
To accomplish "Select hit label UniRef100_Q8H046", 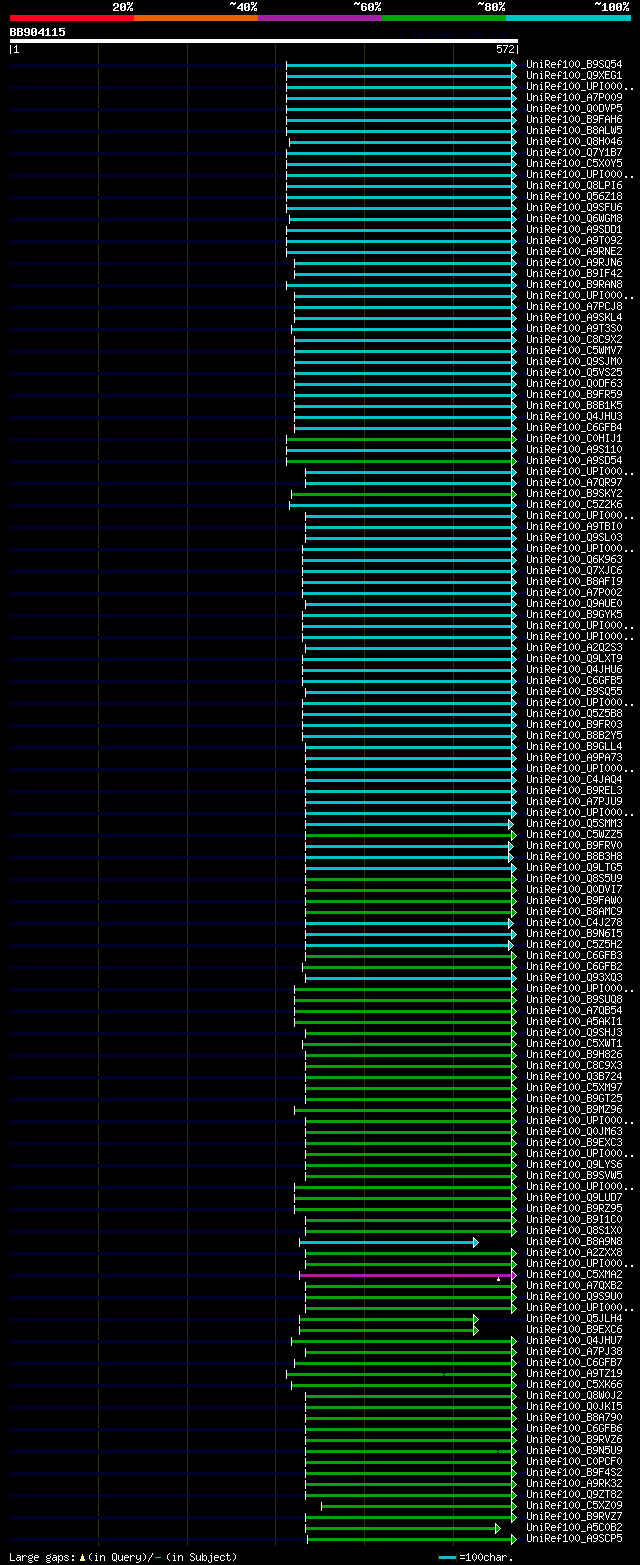I will 574,141.
